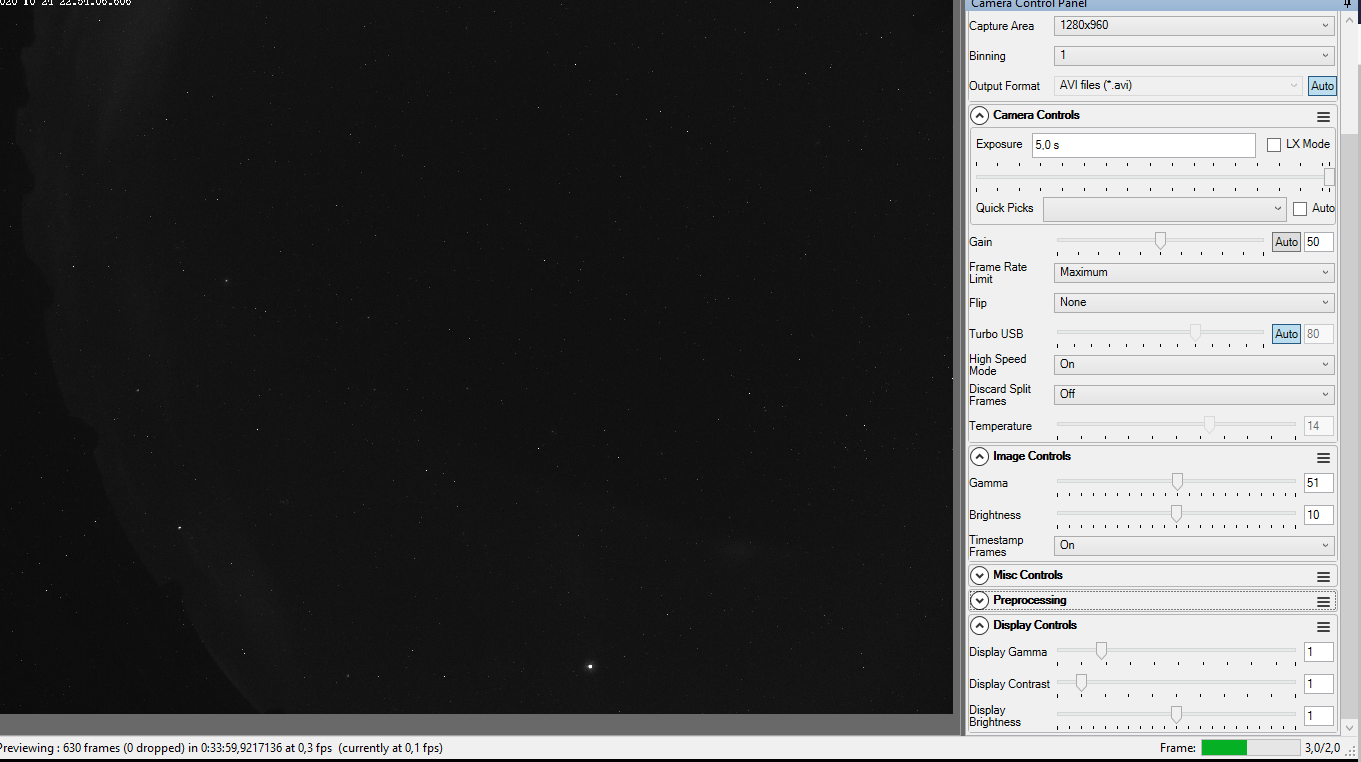Open the Timestamp Frames dropdown
The height and width of the screenshot is (762, 1361).
point(1194,545)
